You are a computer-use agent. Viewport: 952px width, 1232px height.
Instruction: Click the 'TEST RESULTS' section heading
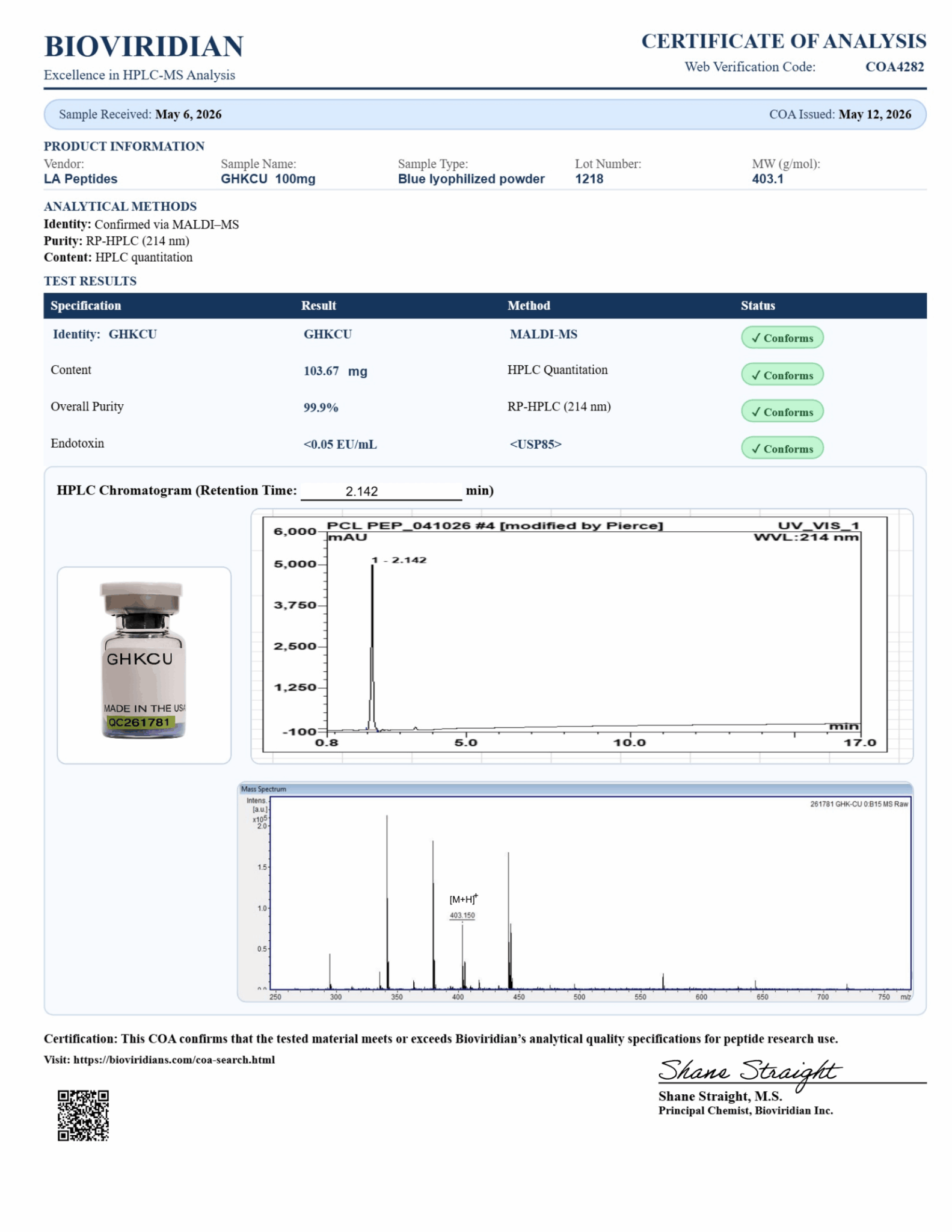(x=90, y=281)
